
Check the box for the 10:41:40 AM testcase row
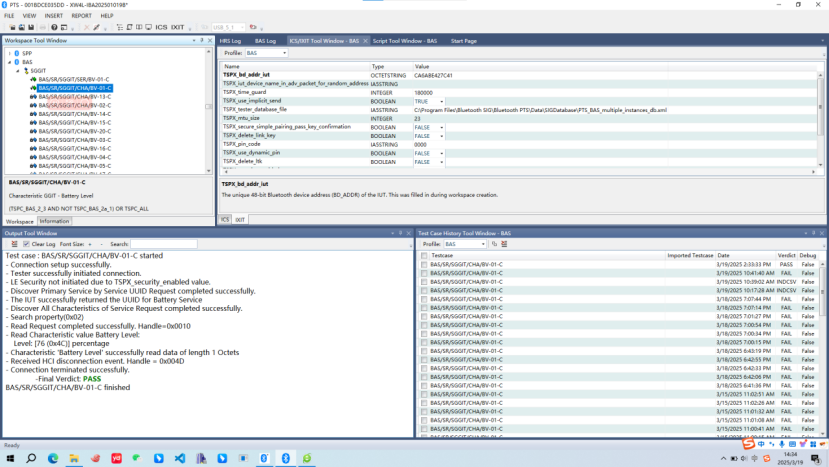point(424,273)
